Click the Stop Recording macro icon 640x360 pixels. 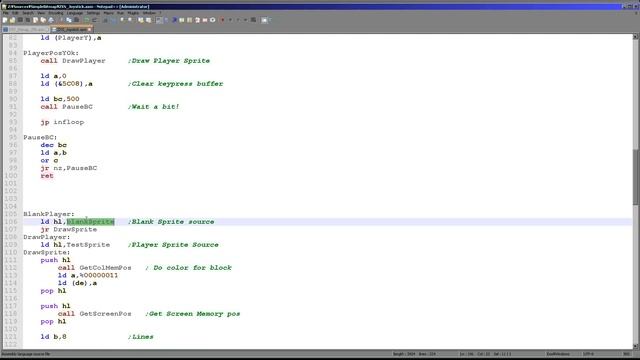click(230, 20)
